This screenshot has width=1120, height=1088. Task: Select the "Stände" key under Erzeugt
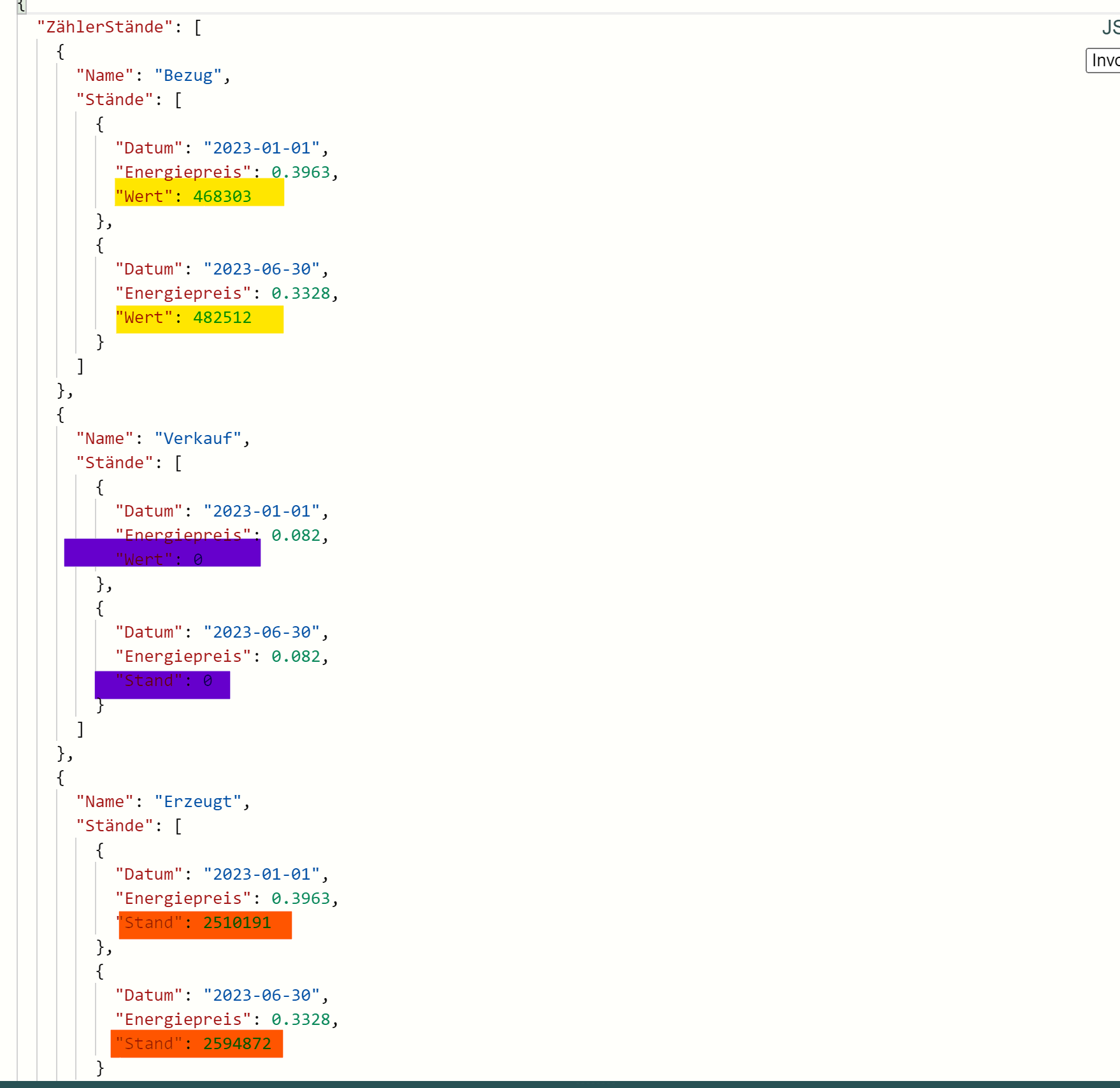click(115, 826)
